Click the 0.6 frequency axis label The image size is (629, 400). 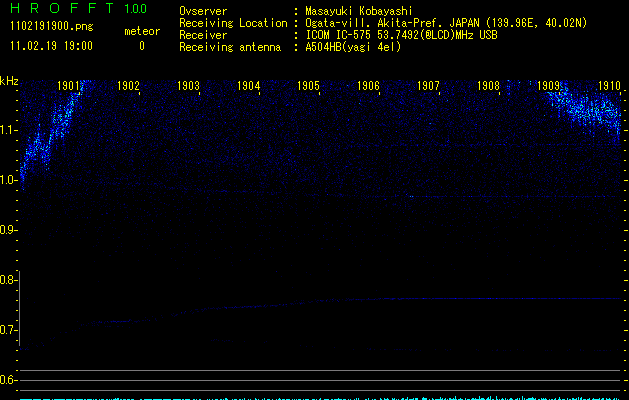[x=8, y=380]
